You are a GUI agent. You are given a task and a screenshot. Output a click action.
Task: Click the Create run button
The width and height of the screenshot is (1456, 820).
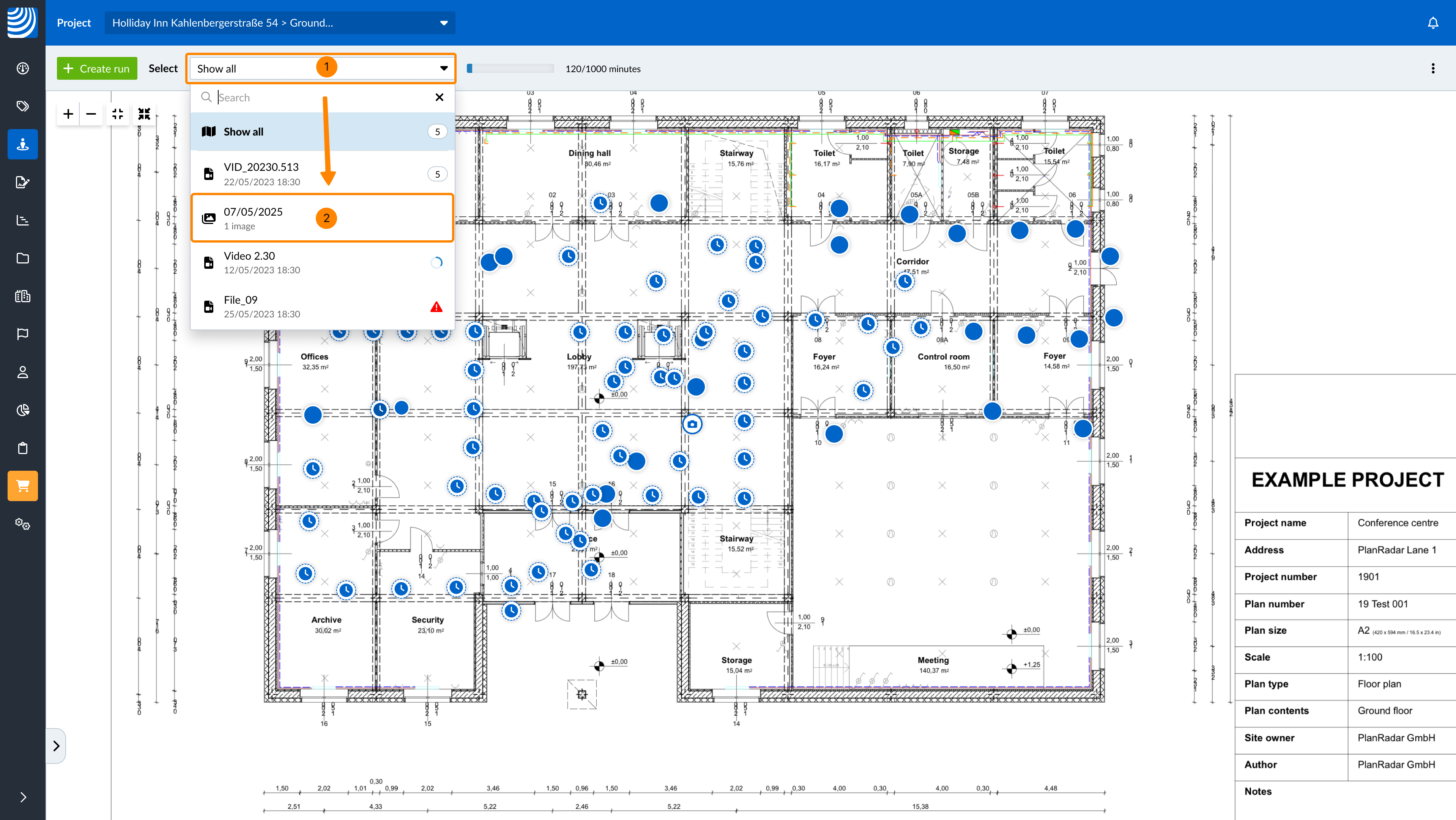[97, 68]
